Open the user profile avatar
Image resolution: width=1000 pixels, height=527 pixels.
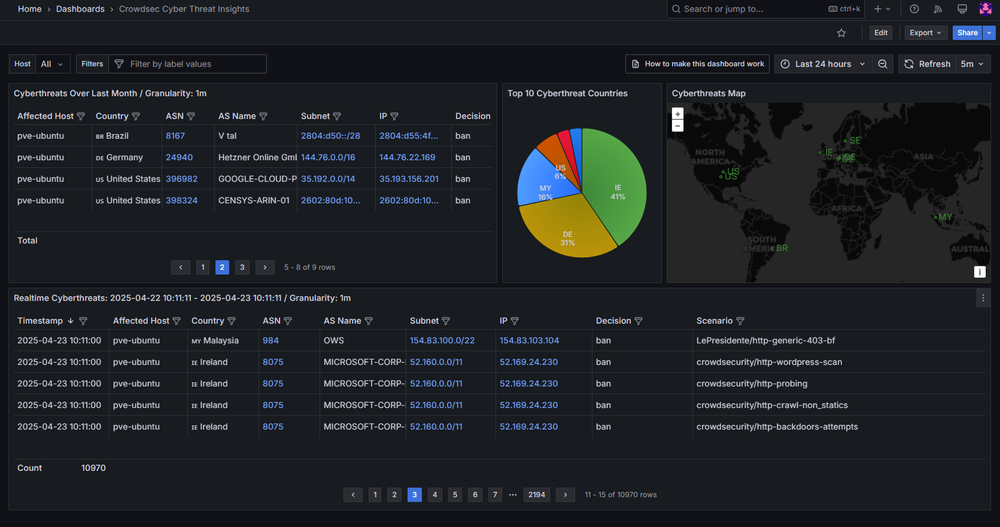(x=985, y=9)
